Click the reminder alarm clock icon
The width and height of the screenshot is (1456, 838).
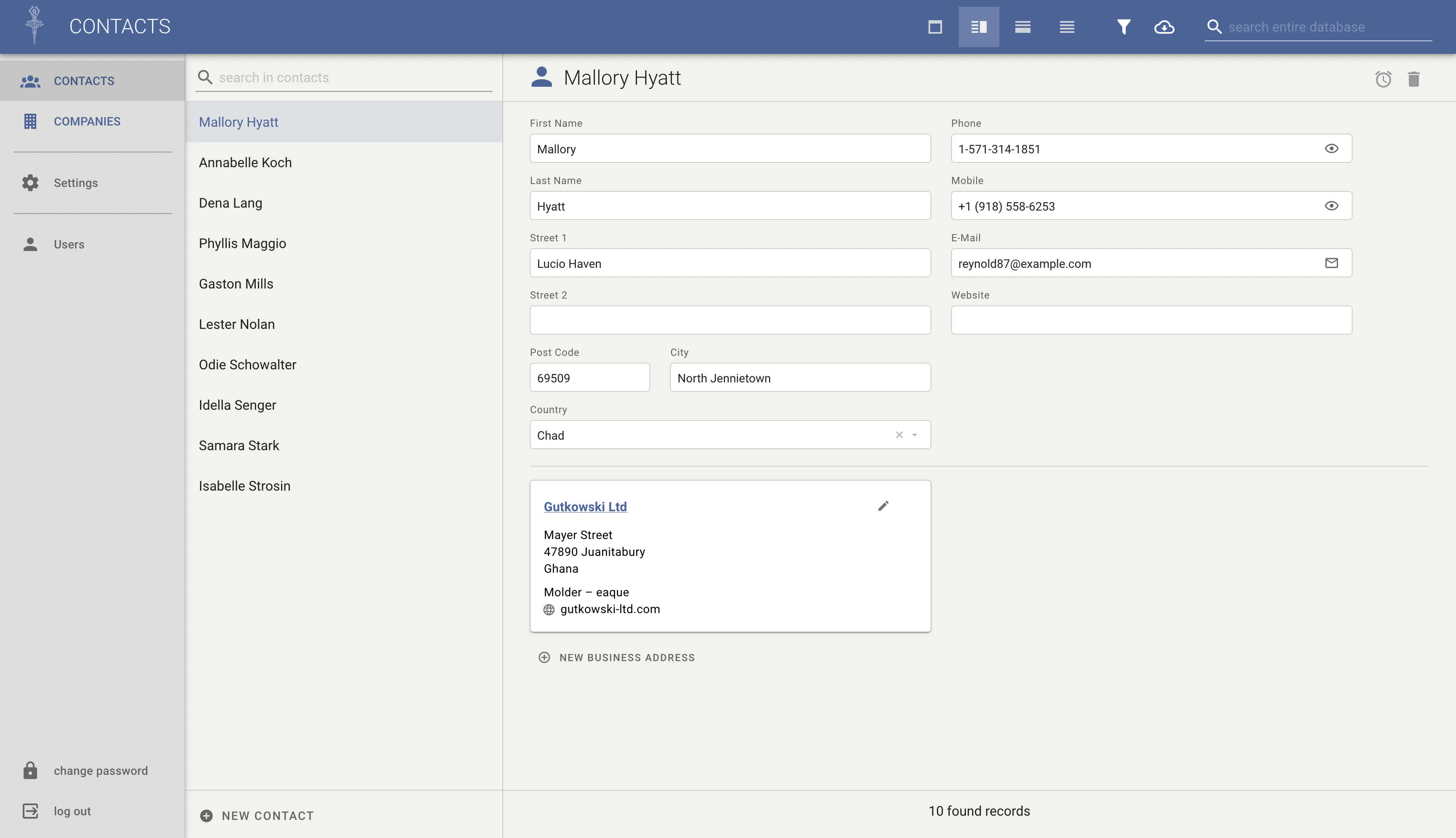[x=1383, y=79]
